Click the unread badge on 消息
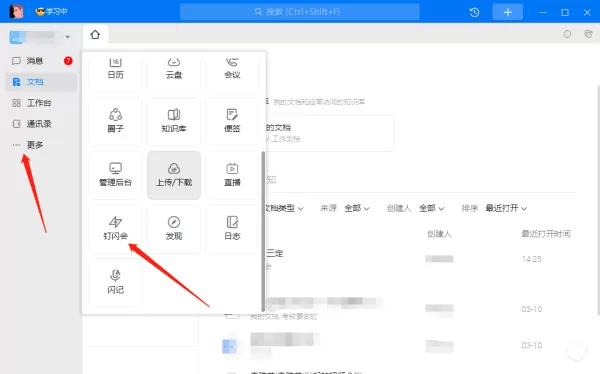This screenshot has height=374, width=600. point(68,61)
